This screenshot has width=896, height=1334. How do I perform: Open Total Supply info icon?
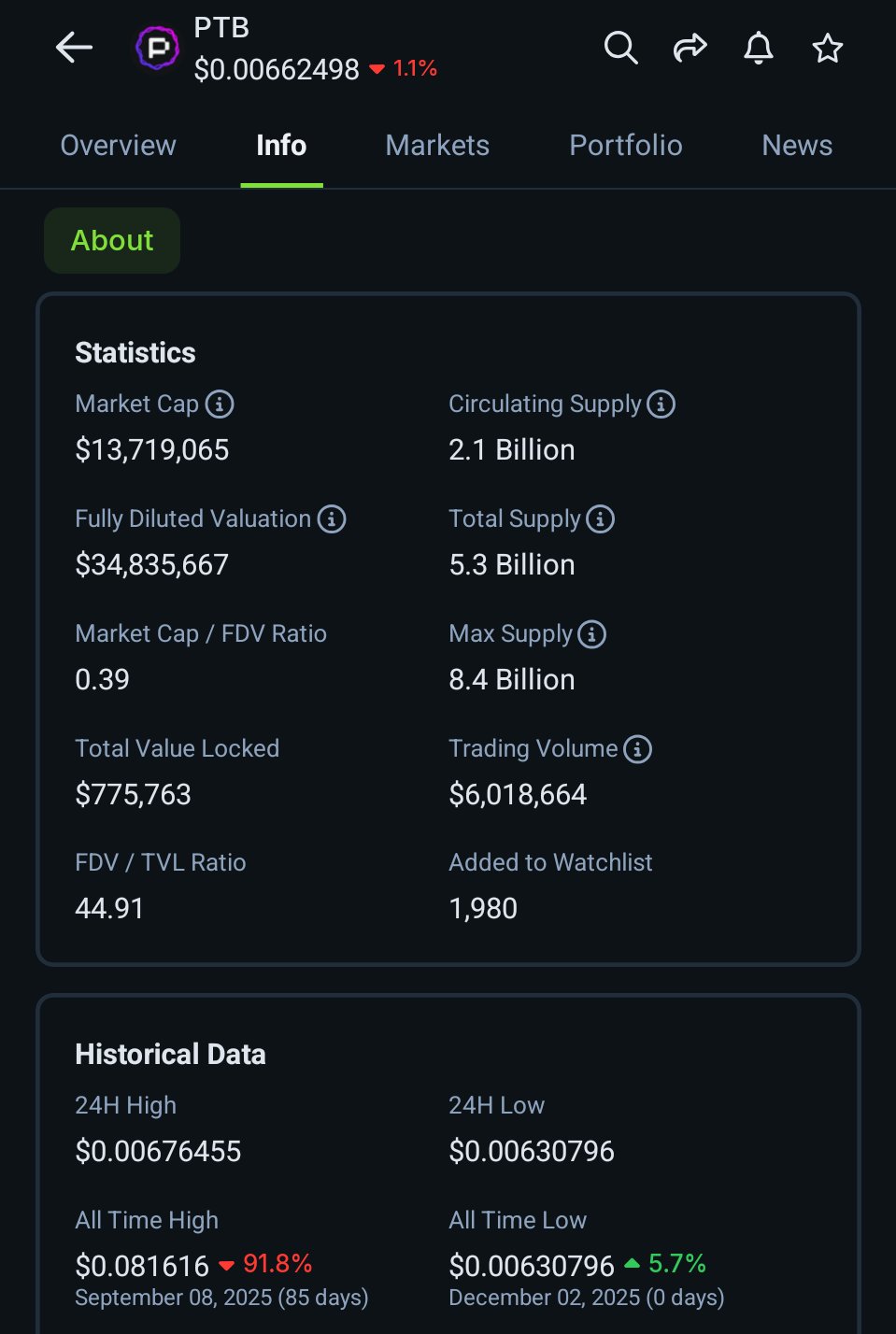click(x=600, y=518)
